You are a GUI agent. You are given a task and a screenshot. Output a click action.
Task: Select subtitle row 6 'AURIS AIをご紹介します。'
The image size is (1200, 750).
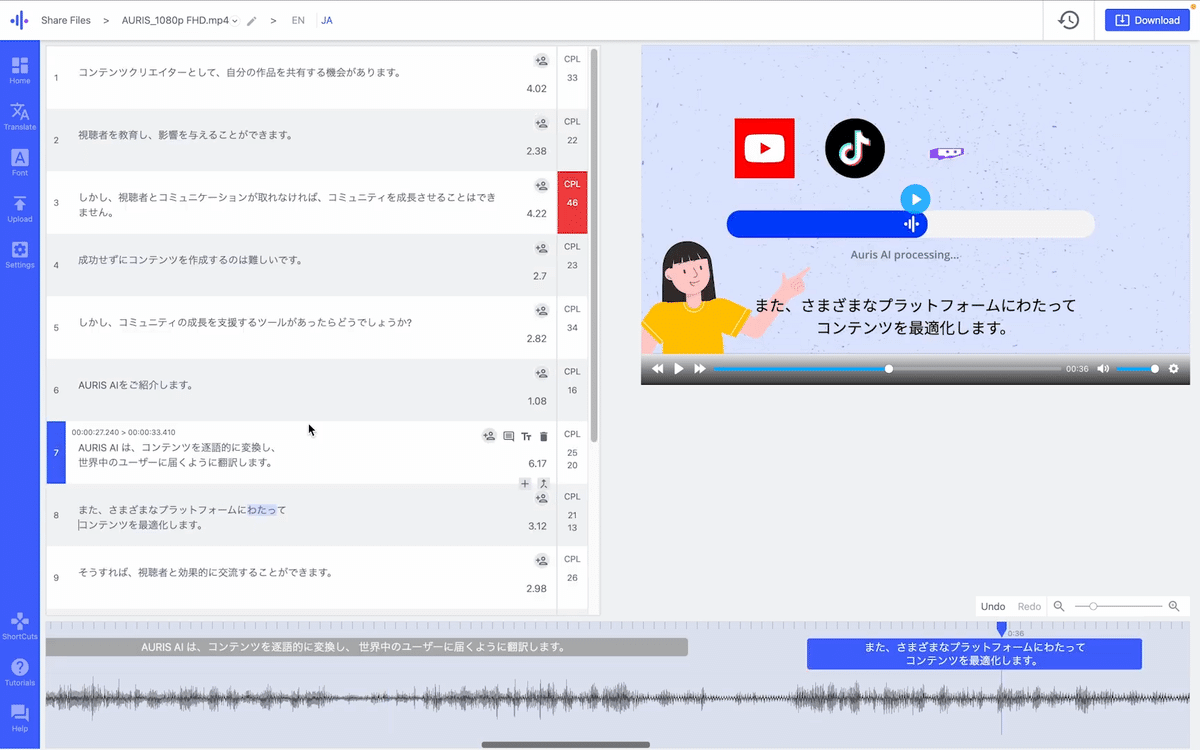point(136,385)
